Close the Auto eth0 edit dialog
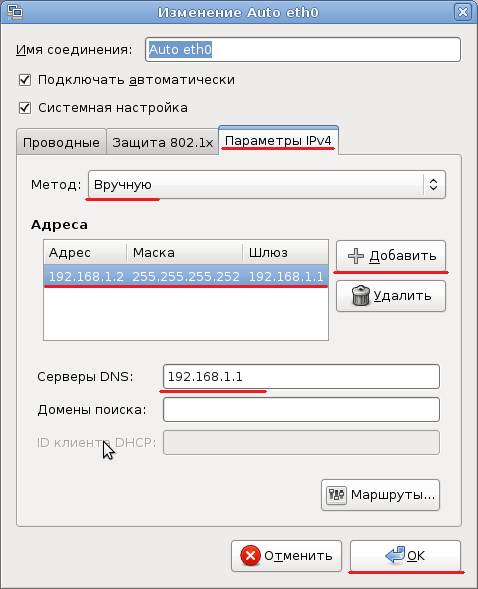The width and height of the screenshot is (478, 589). 463,12
